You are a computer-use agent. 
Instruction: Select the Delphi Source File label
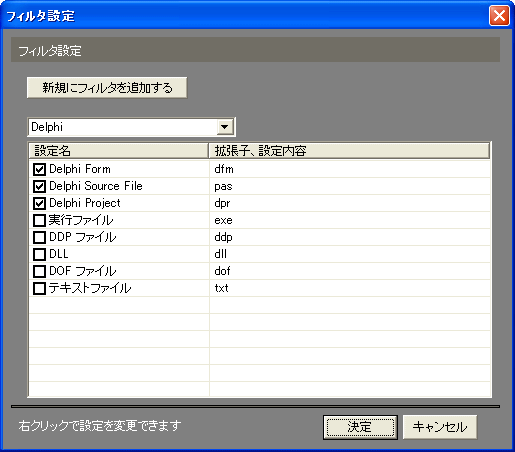pyautogui.click(x=96, y=186)
